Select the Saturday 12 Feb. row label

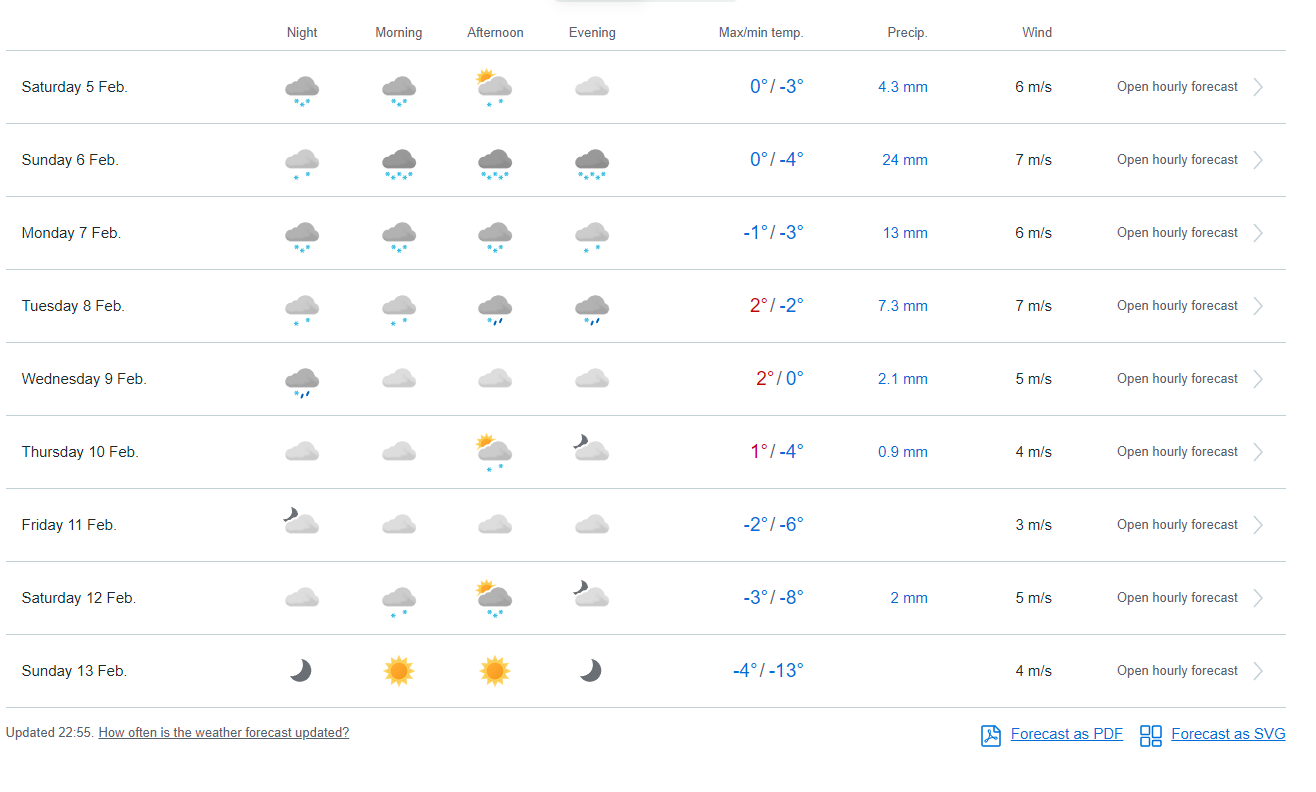tap(78, 598)
